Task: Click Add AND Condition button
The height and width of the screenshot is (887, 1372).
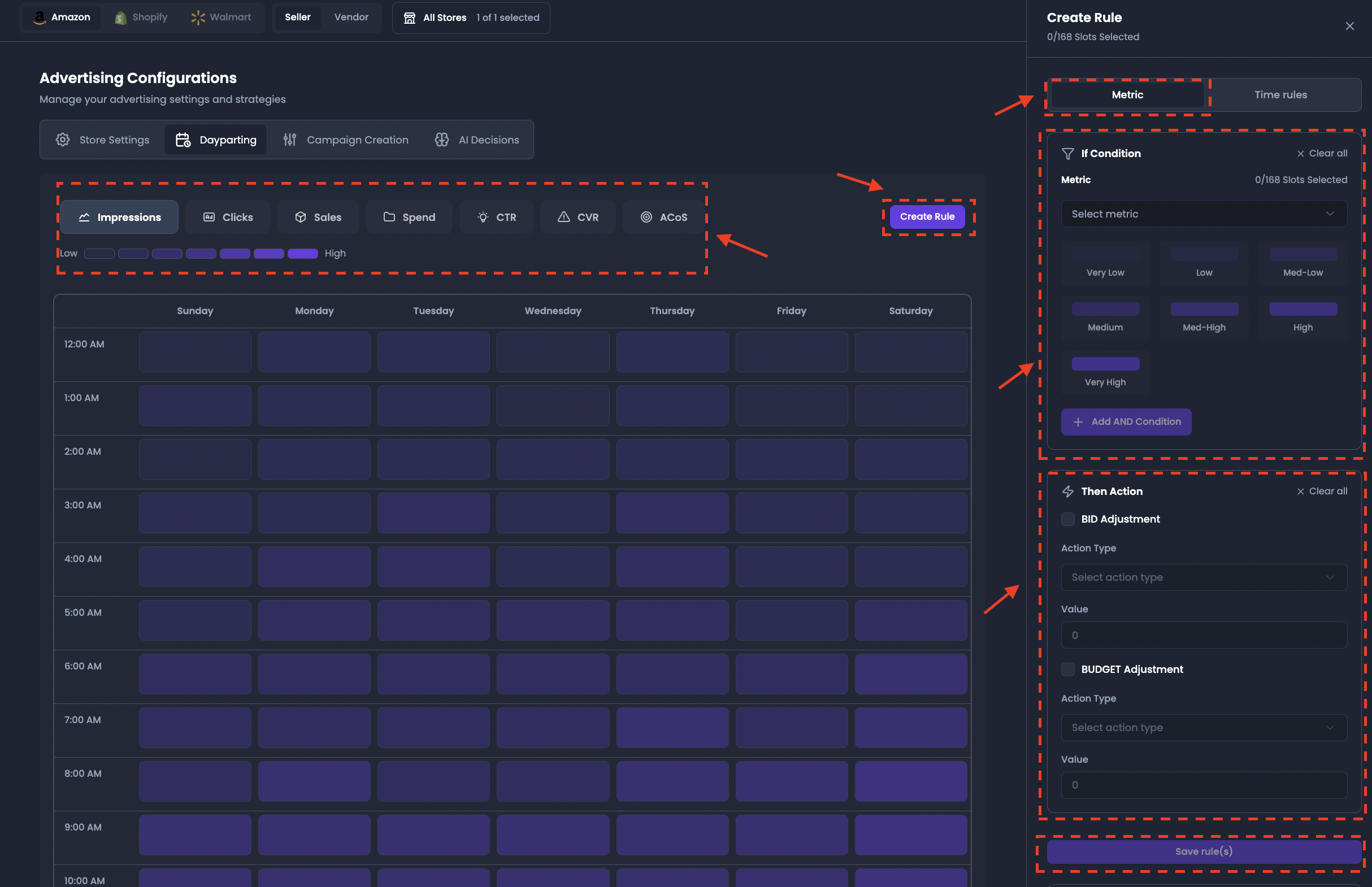Action: (1126, 421)
